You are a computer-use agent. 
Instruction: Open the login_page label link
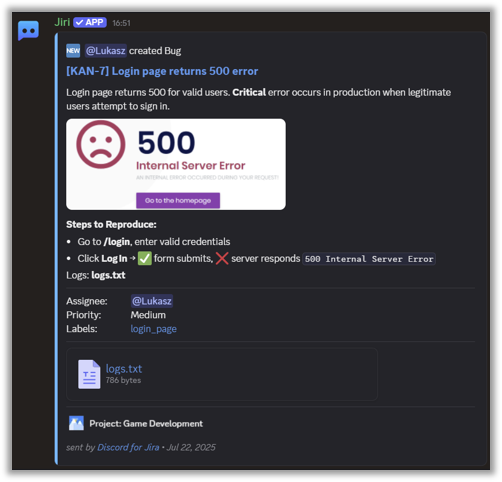154,329
